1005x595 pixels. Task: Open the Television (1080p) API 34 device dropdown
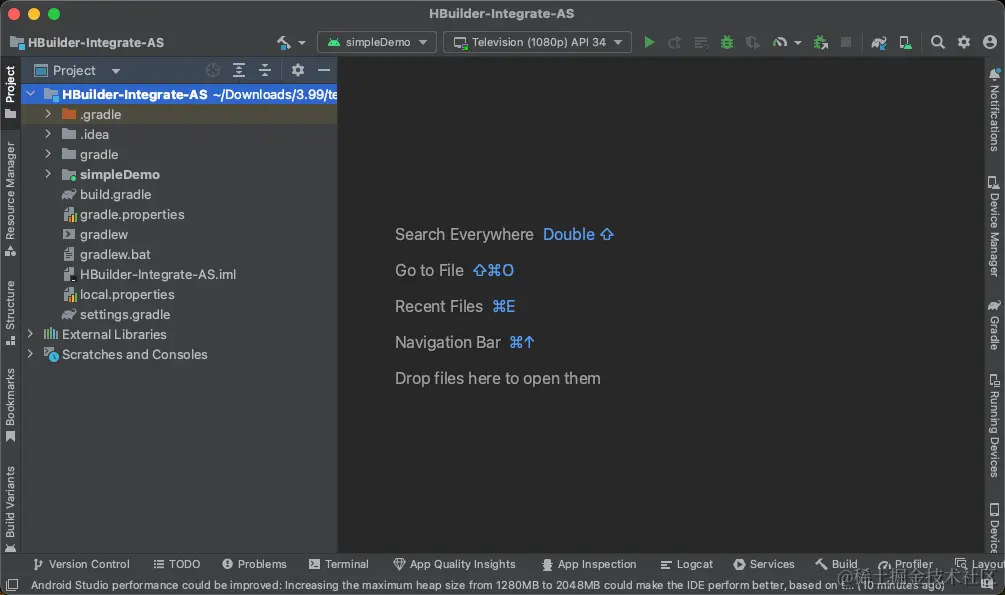pos(537,42)
